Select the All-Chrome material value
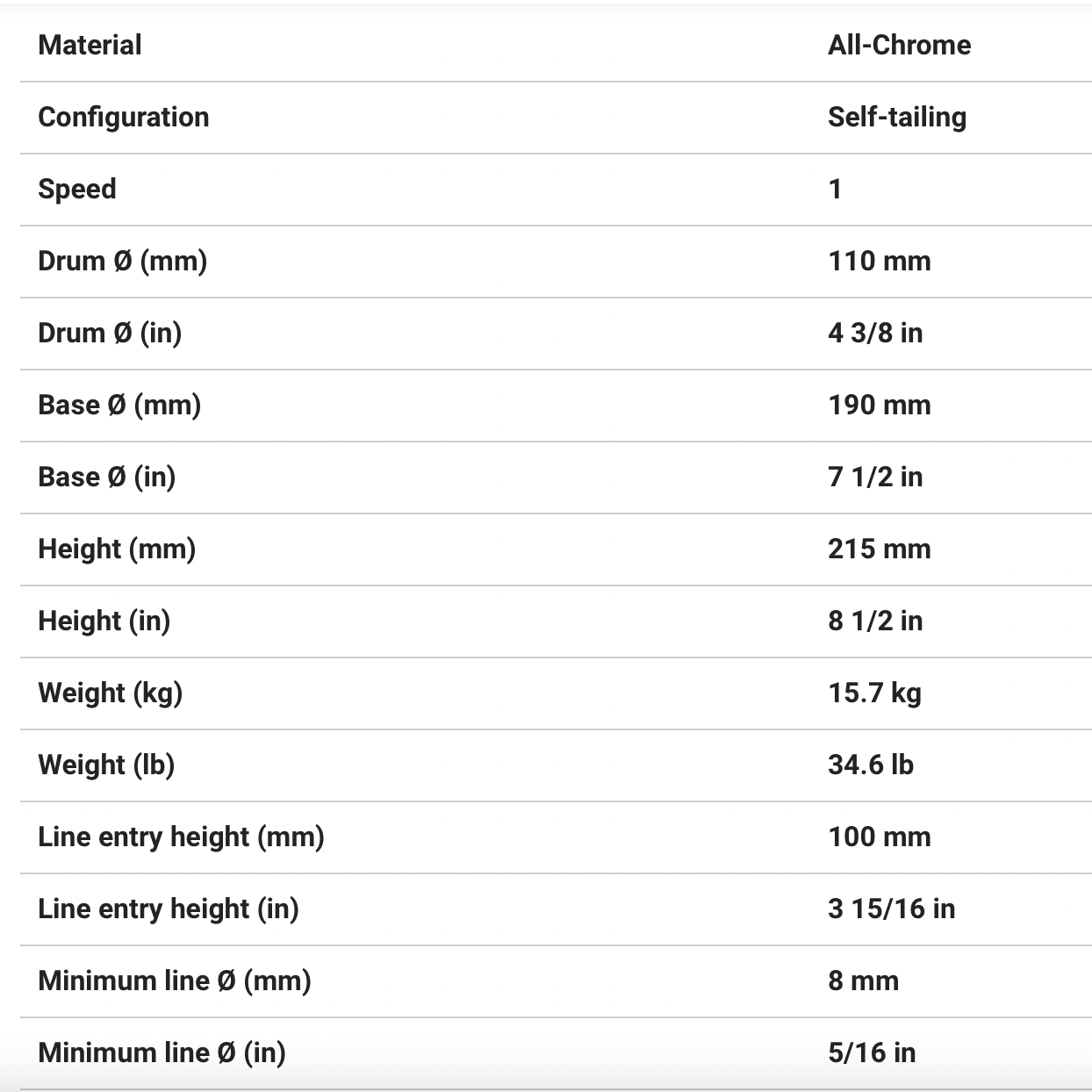 tap(899, 45)
